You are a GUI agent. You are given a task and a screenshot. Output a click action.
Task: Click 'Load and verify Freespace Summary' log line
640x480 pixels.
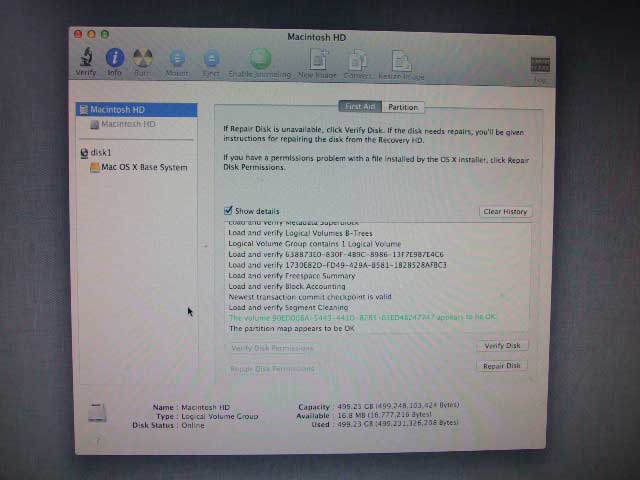coord(291,276)
